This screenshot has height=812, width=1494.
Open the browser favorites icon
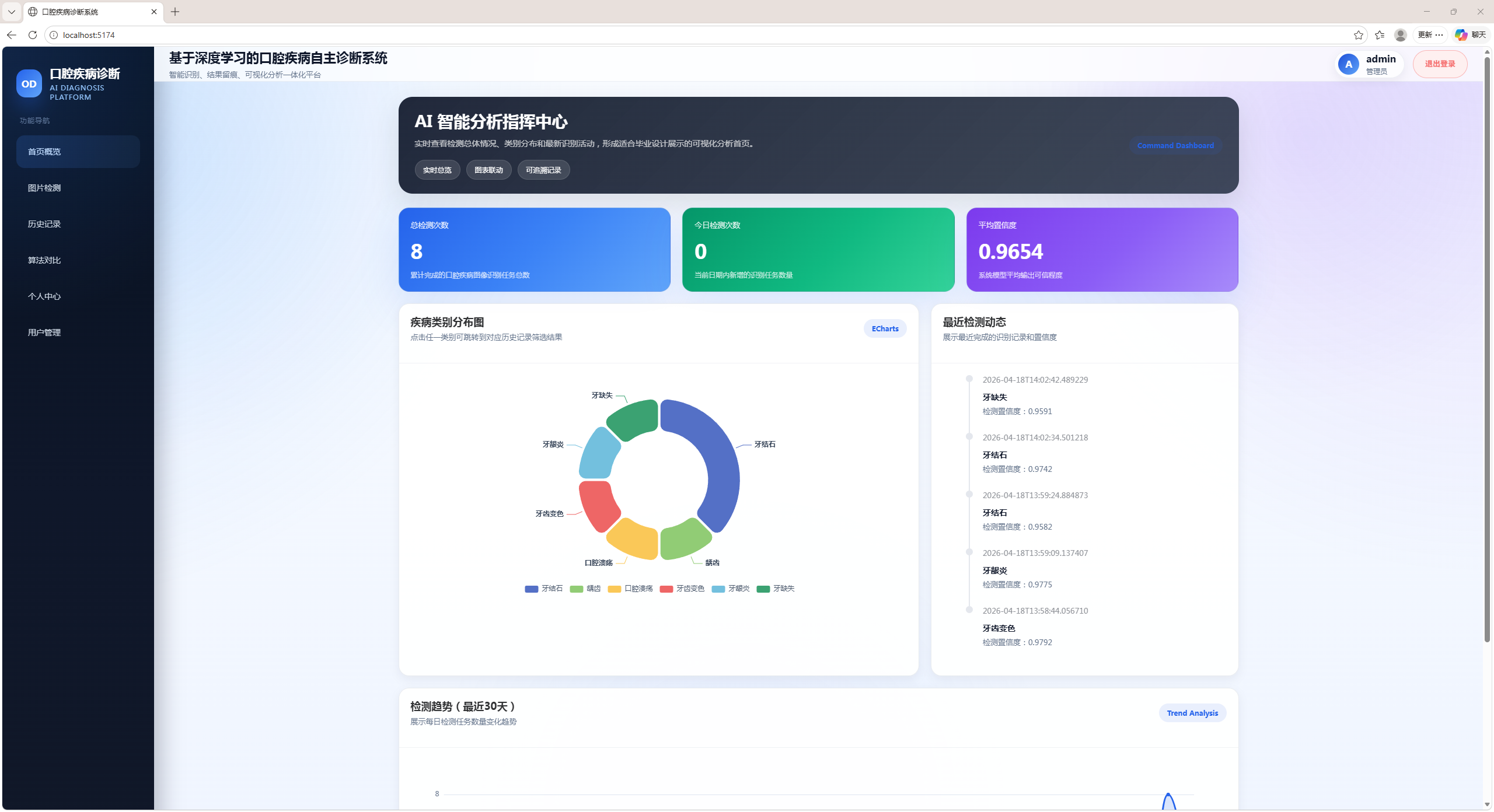1380,35
